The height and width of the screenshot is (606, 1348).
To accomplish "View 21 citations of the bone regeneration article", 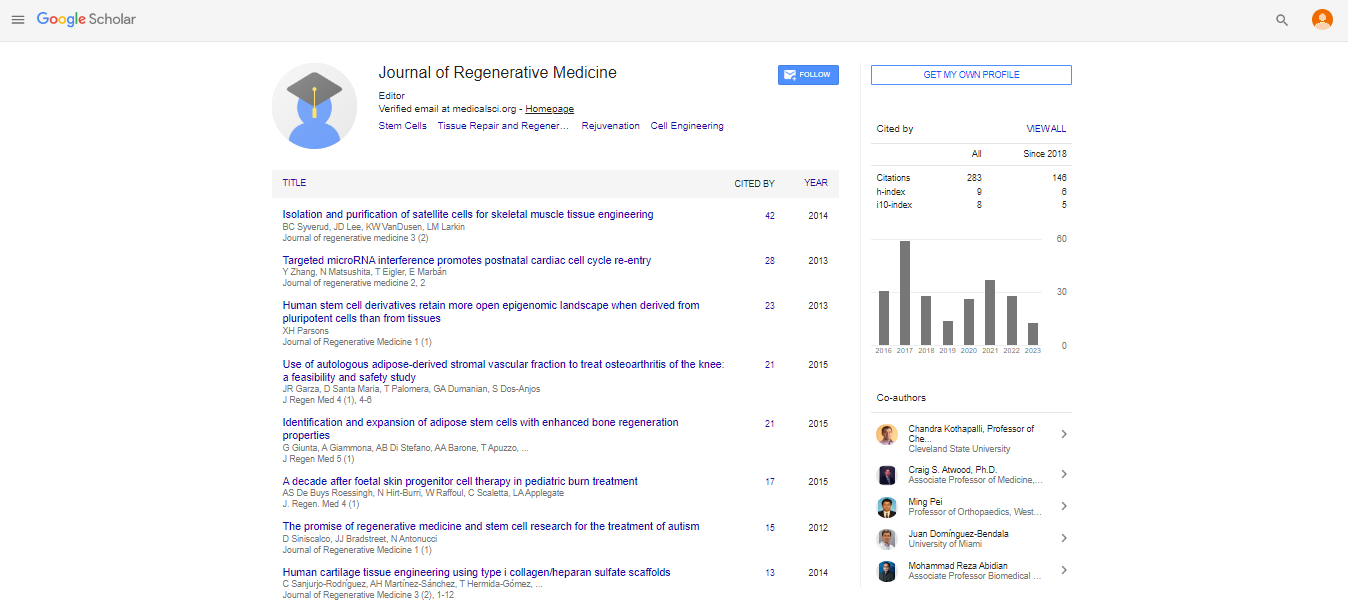I will point(769,424).
